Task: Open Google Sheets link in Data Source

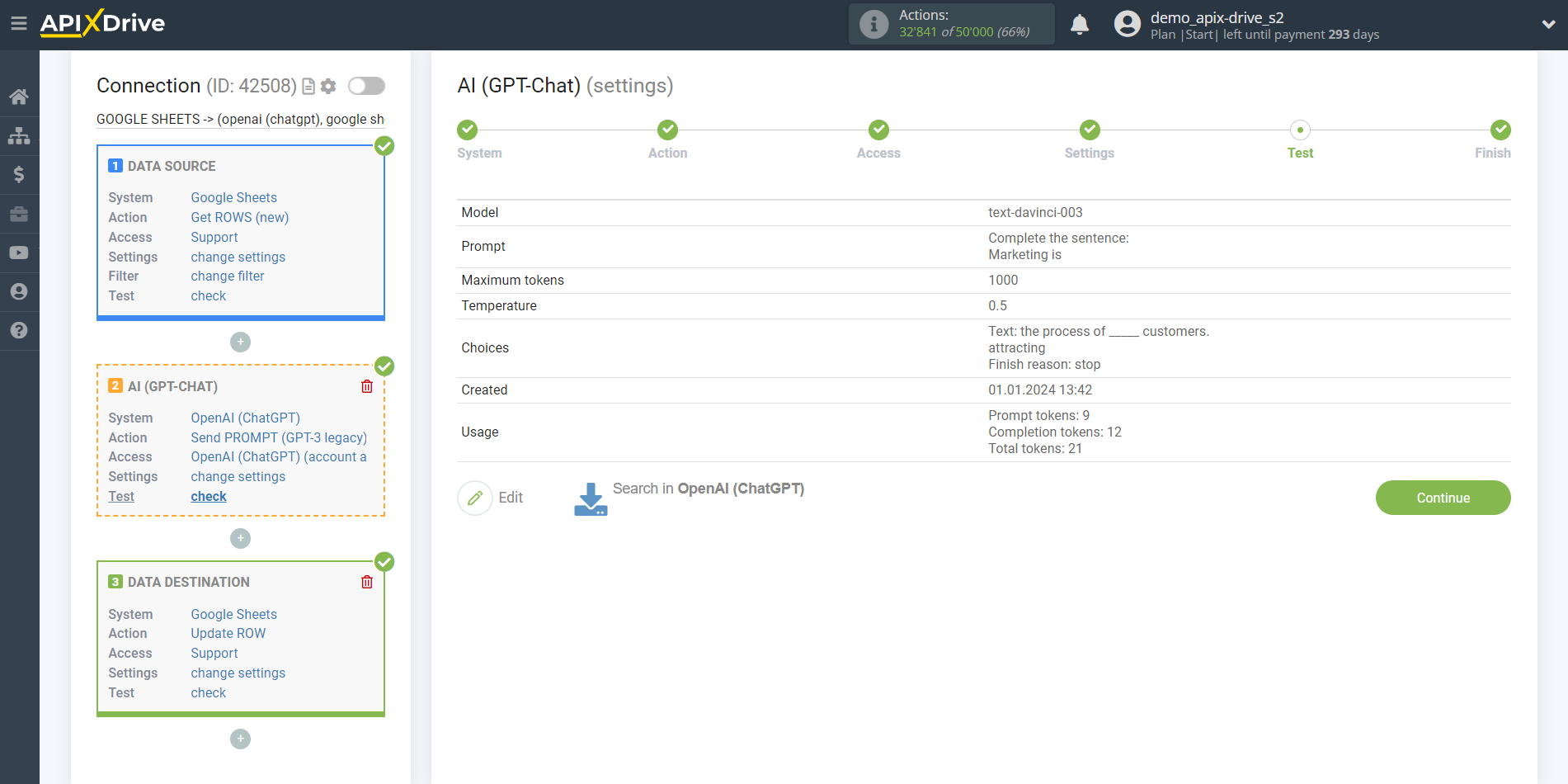Action: (233, 197)
